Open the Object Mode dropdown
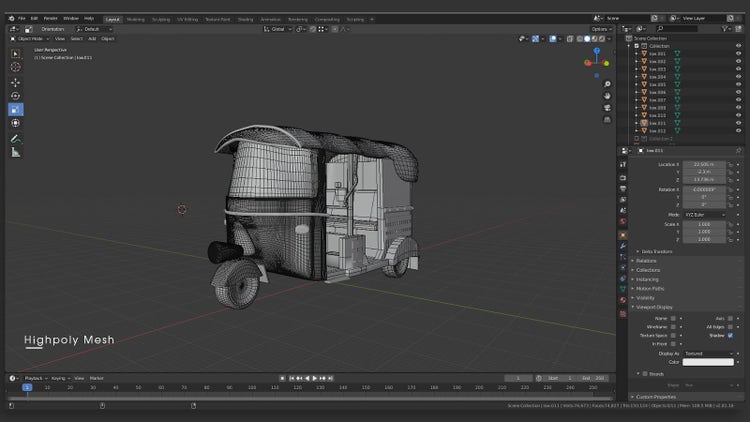This screenshot has height=422, width=750. click(30, 39)
